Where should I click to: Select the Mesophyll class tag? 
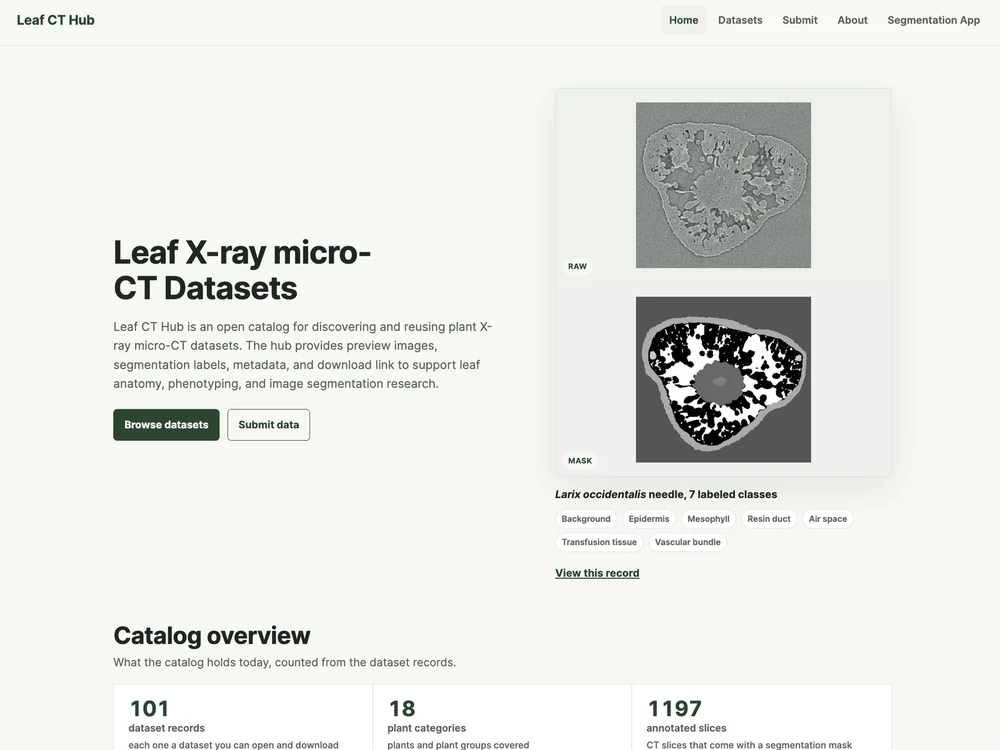[x=708, y=519]
